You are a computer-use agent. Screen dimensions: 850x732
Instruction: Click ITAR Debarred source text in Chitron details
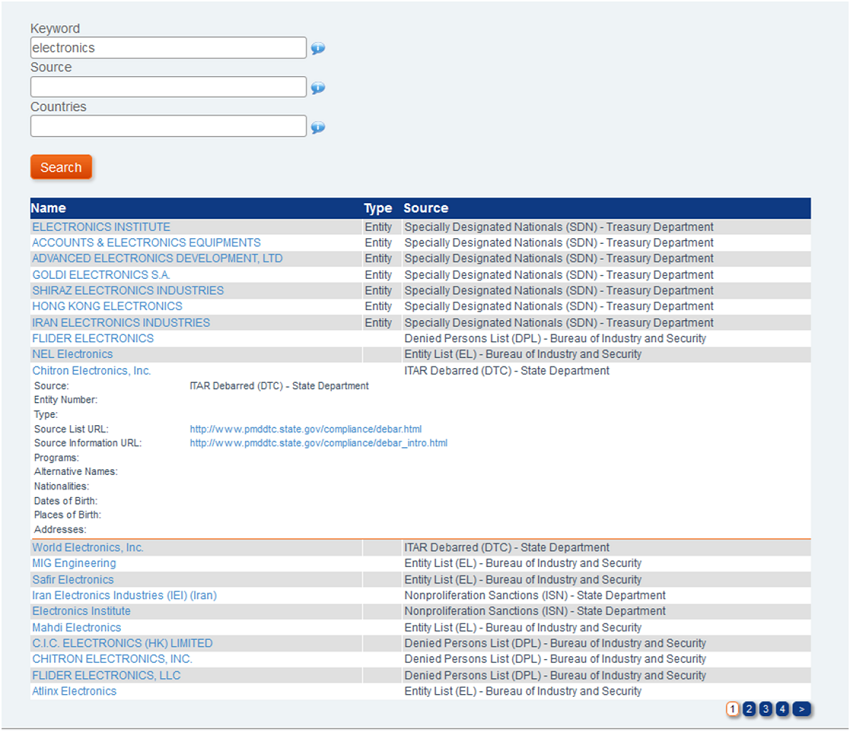tap(279, 386)
